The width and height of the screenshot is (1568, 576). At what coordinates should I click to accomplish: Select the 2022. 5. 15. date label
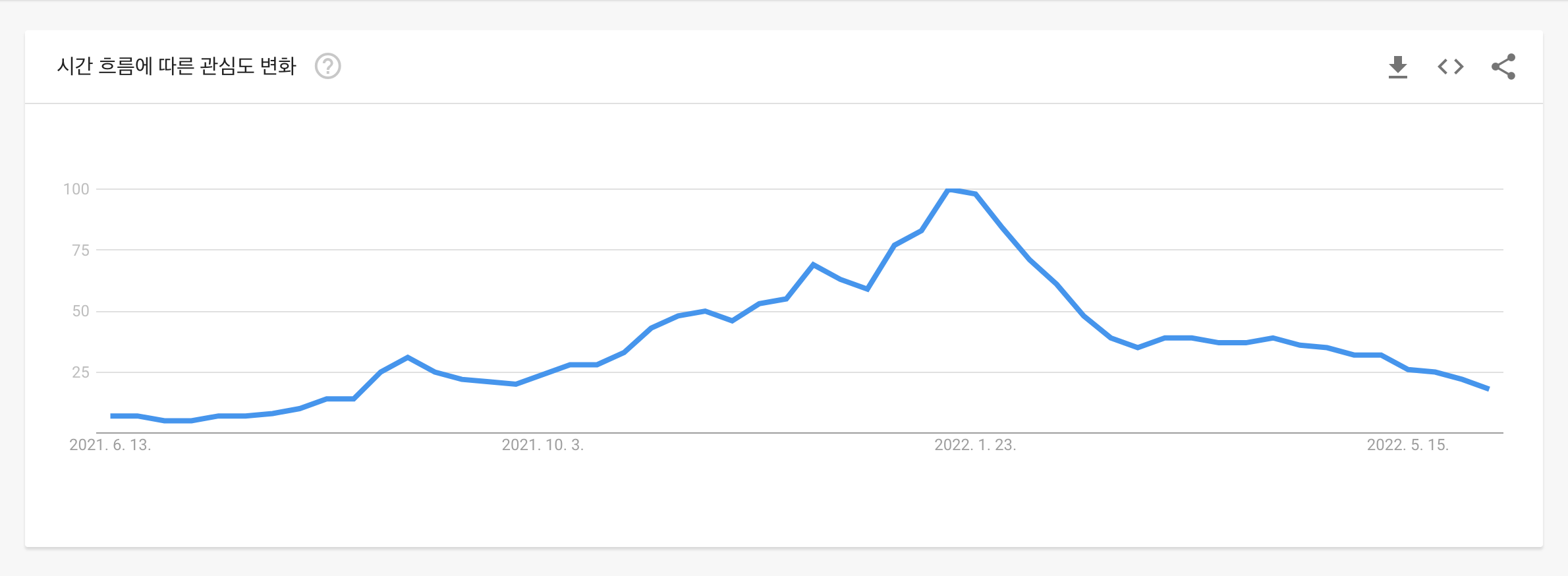click(1408, 445)
